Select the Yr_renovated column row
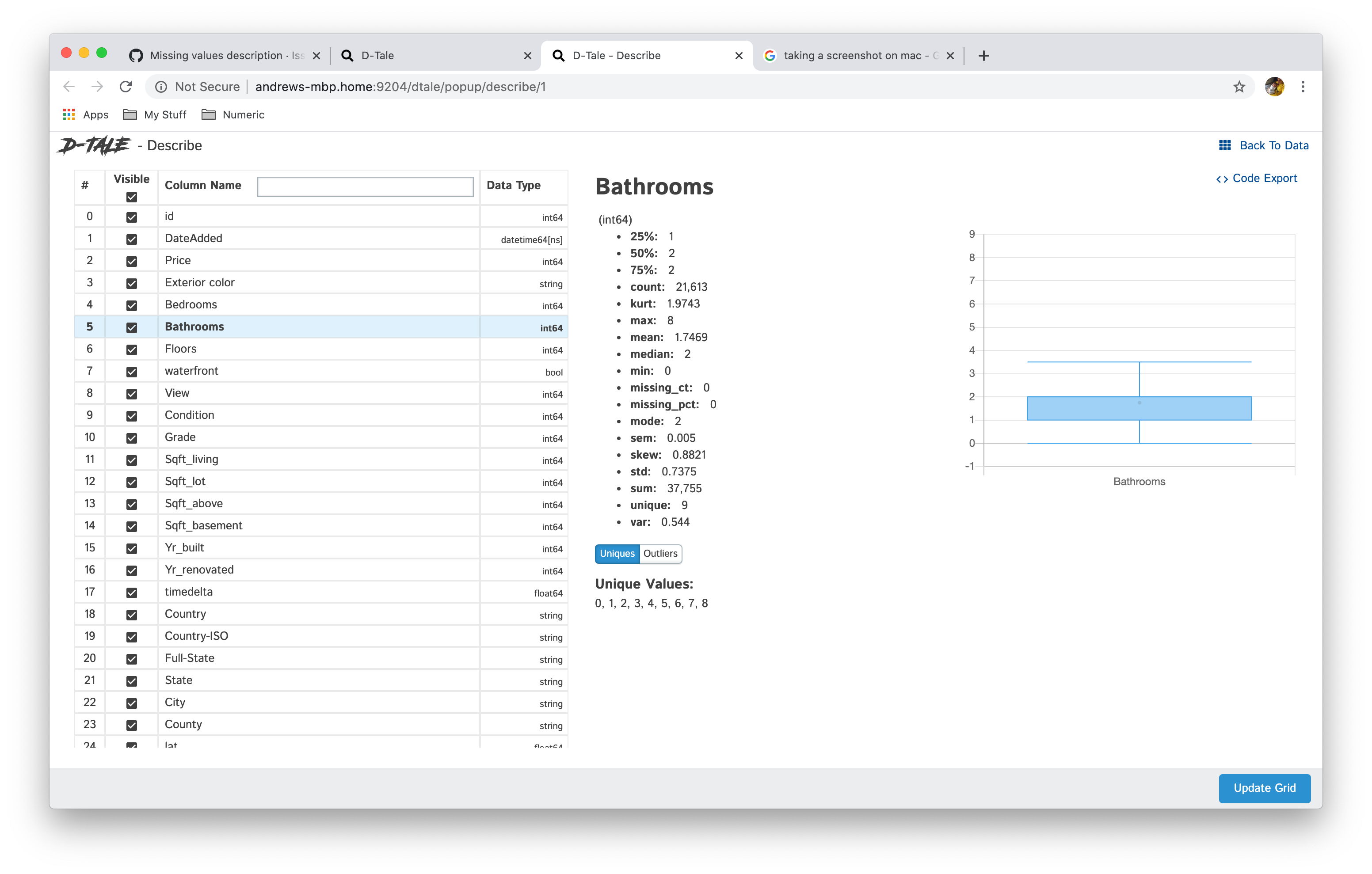The image size is (1372, 874). click(321, 570)
